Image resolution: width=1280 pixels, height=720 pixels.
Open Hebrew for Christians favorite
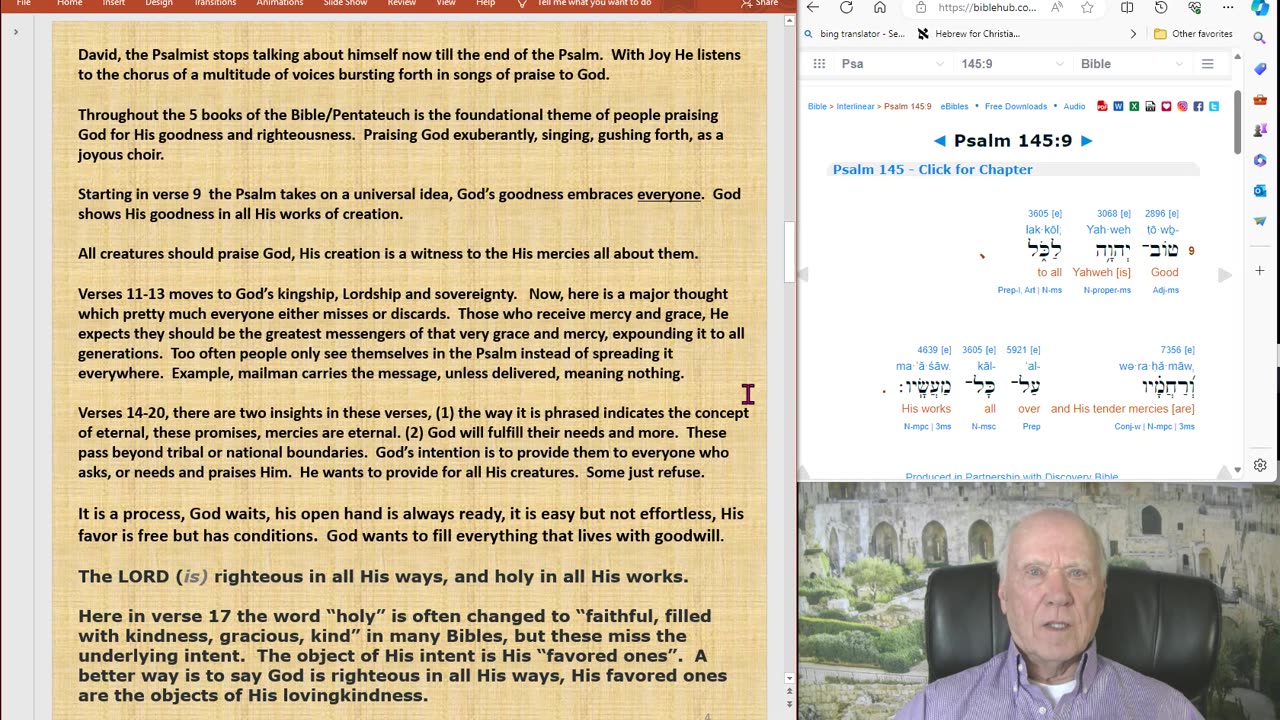pyautogui.click(x=969, y=34)
